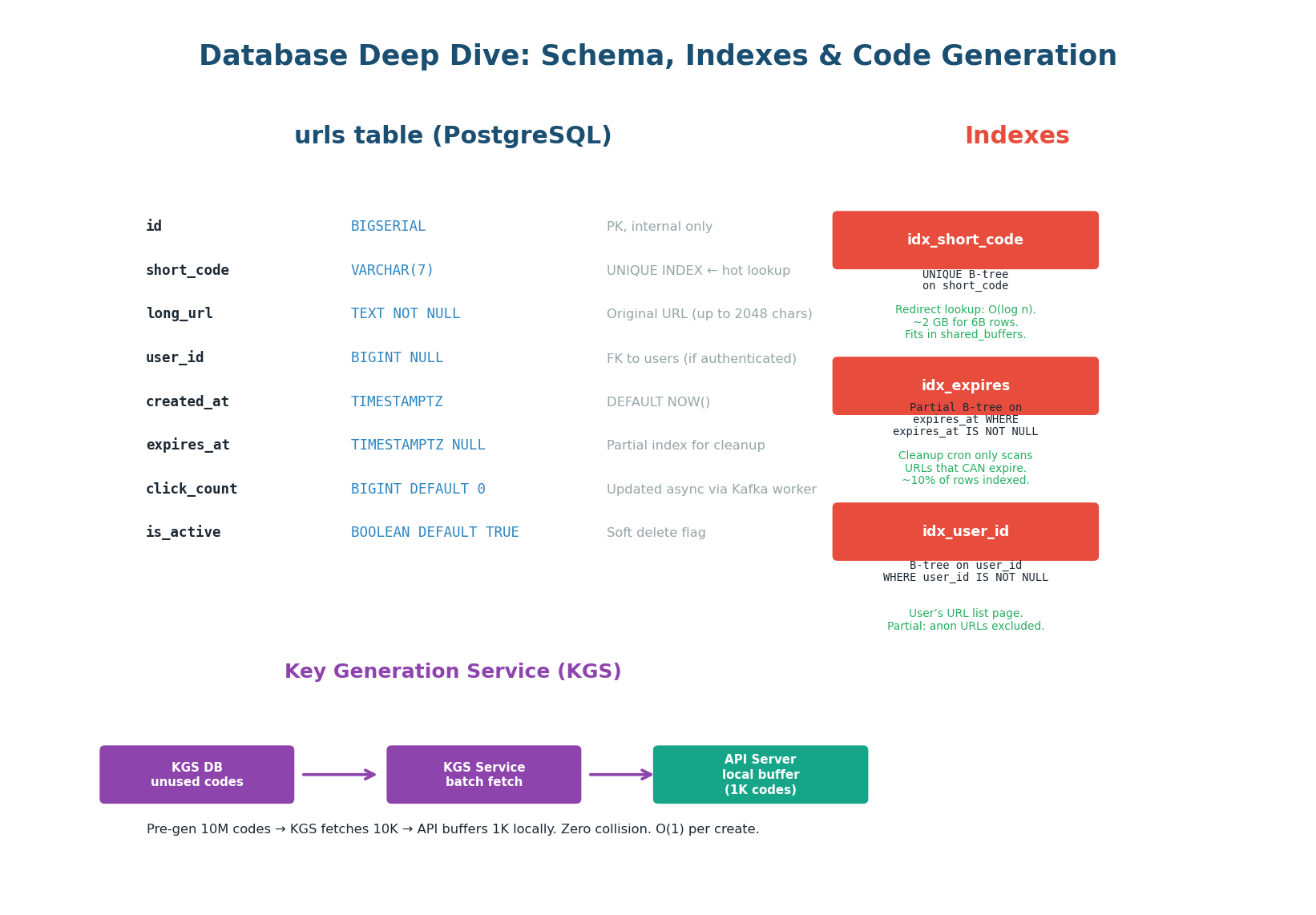Viewport: 1316px width, 915px height.
Task: Select the VARCHAR(7) type text
Action: (392, 270)
